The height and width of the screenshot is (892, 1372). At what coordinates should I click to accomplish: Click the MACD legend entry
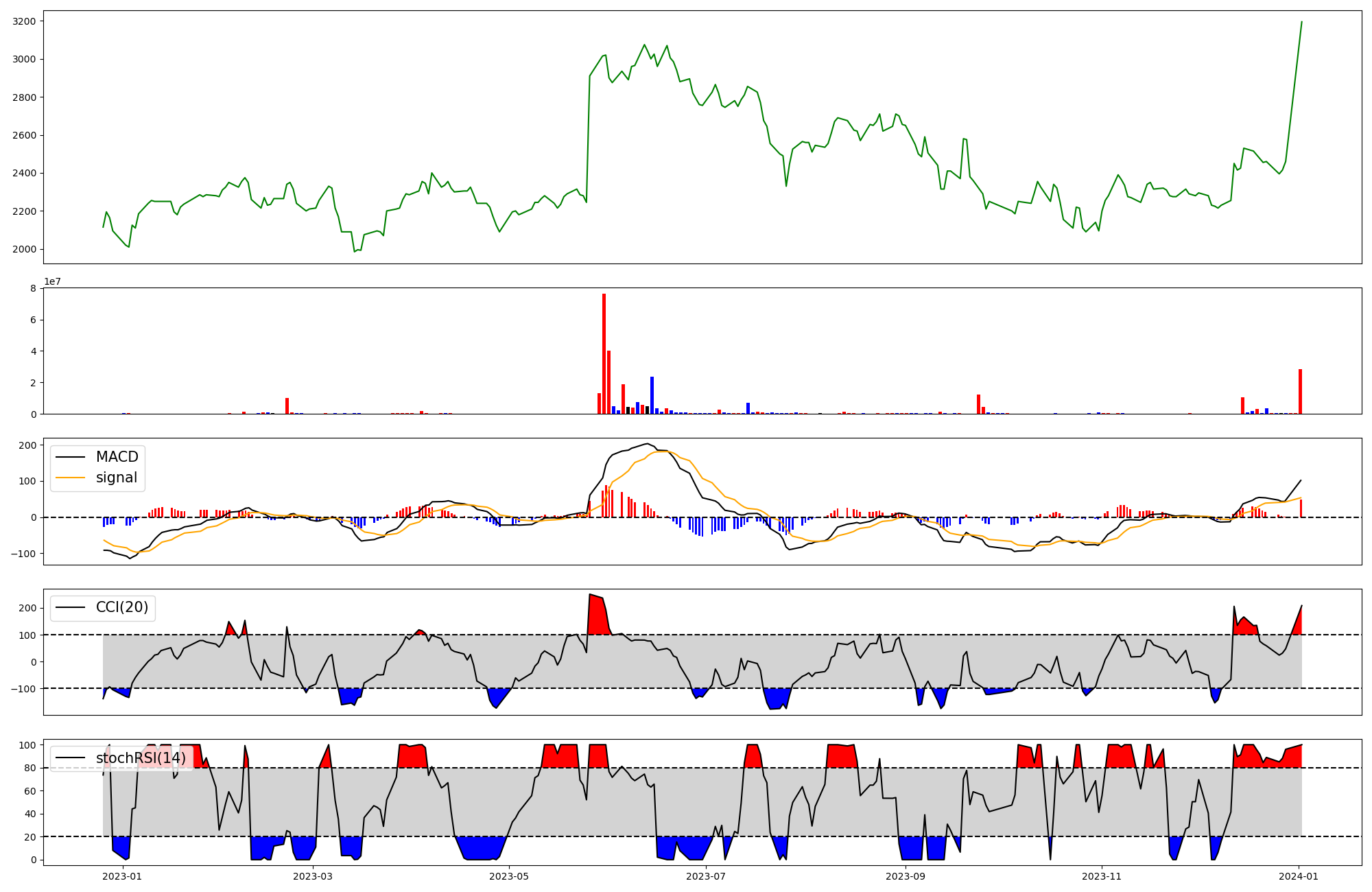[117, 457]
